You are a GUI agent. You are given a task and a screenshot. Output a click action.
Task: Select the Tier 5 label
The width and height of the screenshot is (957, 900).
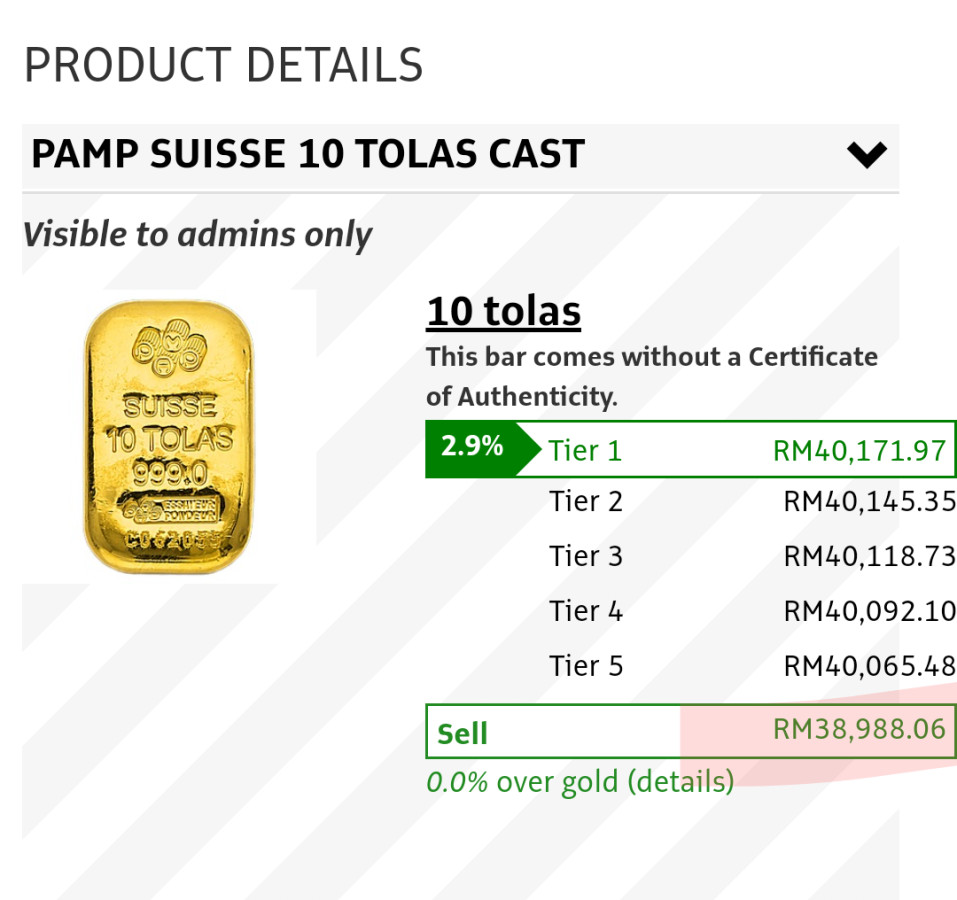click(585, 665)
